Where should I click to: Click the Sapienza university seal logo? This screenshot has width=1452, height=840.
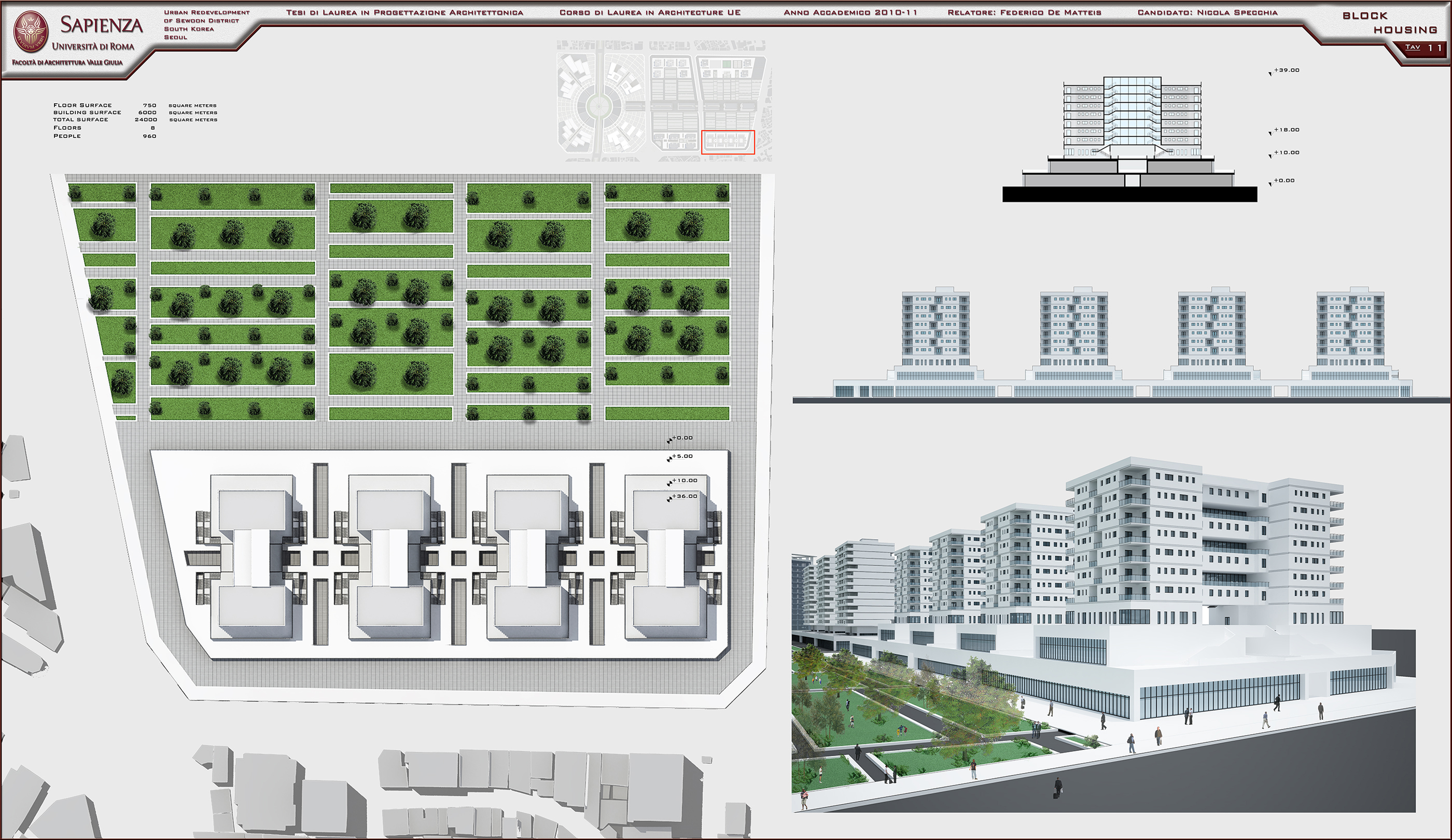point(31,31)
